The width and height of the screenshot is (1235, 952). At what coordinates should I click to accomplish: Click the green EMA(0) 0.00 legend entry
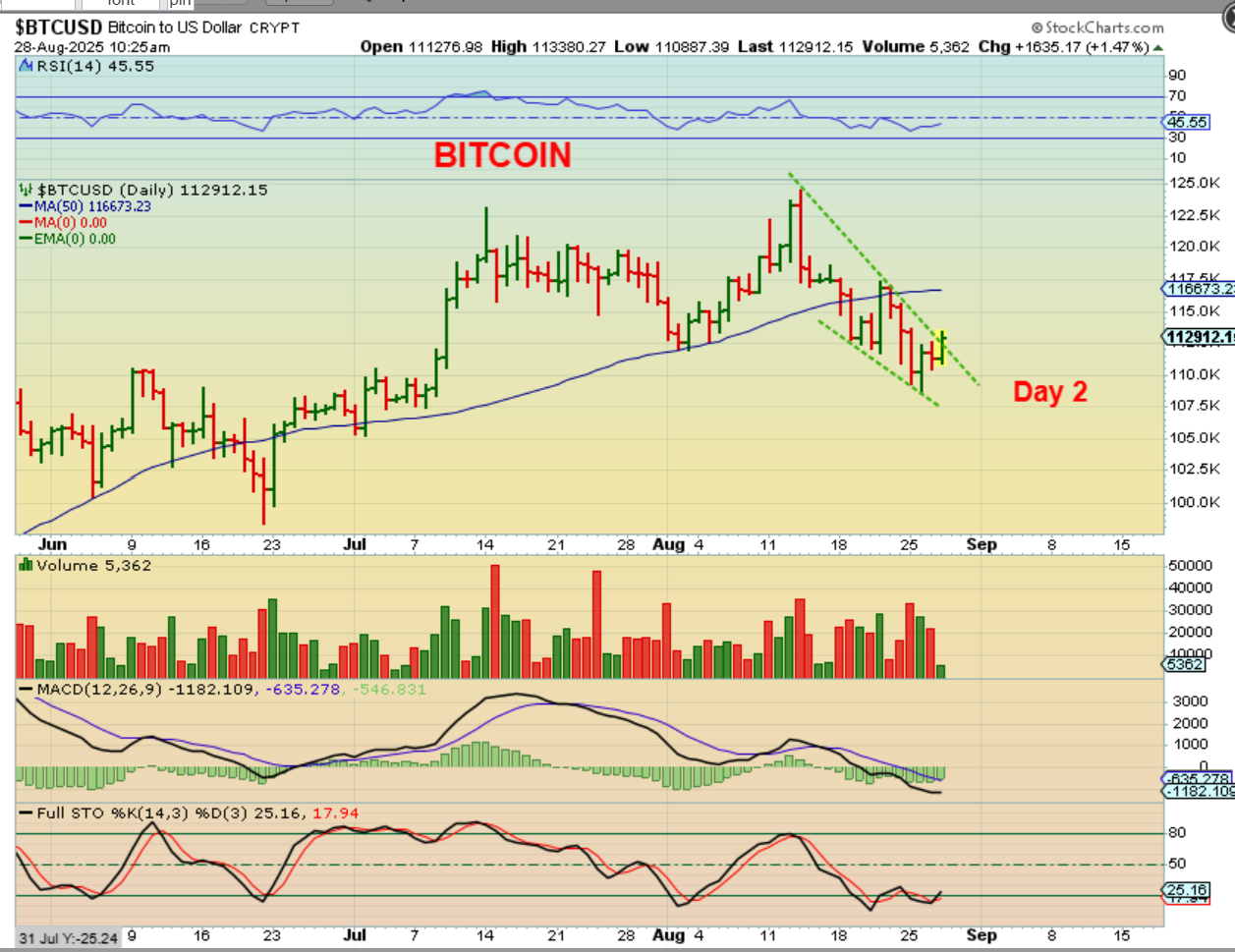(x=68, y=238)
